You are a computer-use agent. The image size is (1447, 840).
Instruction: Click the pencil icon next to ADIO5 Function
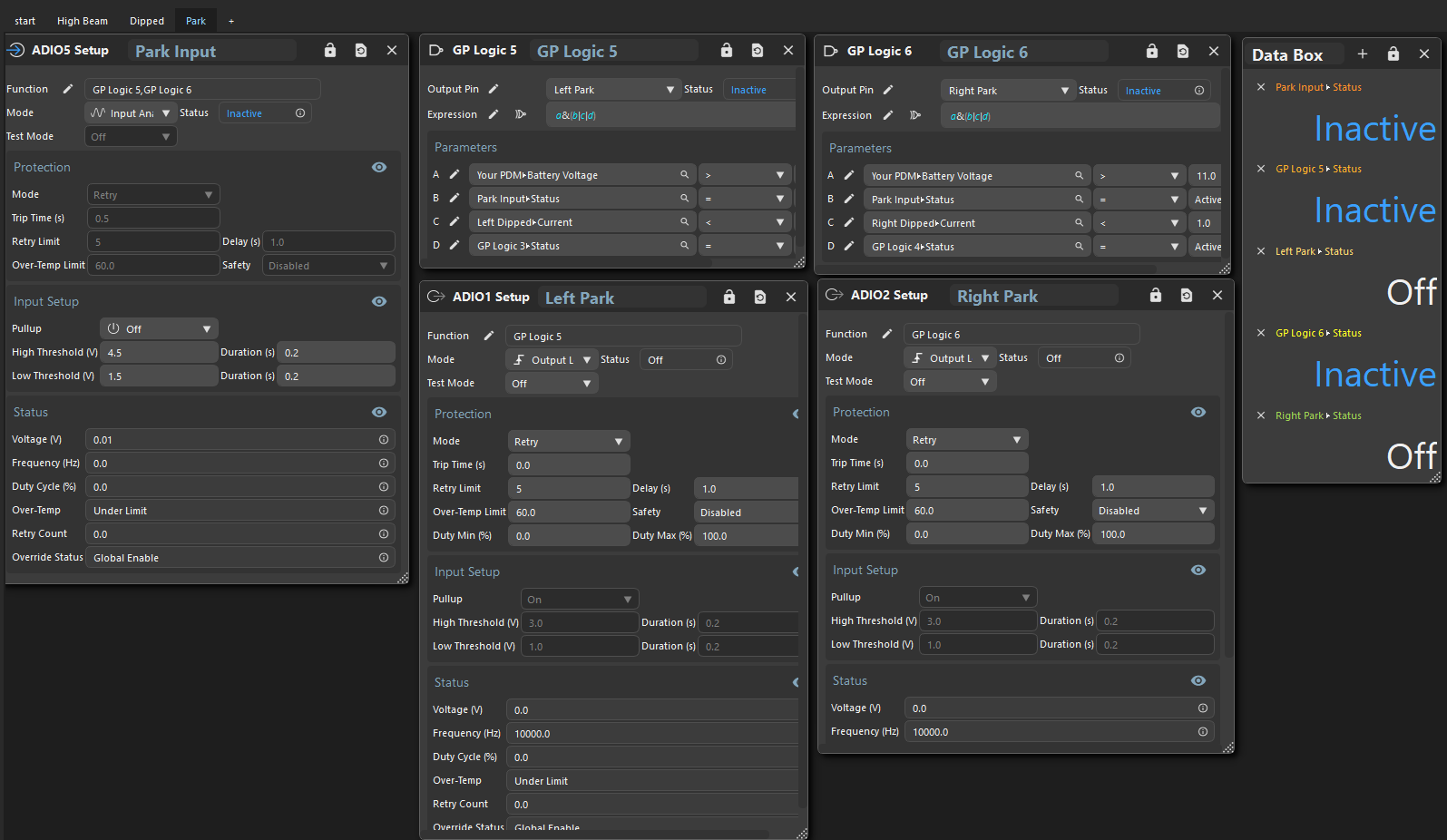tap(68, 89)
